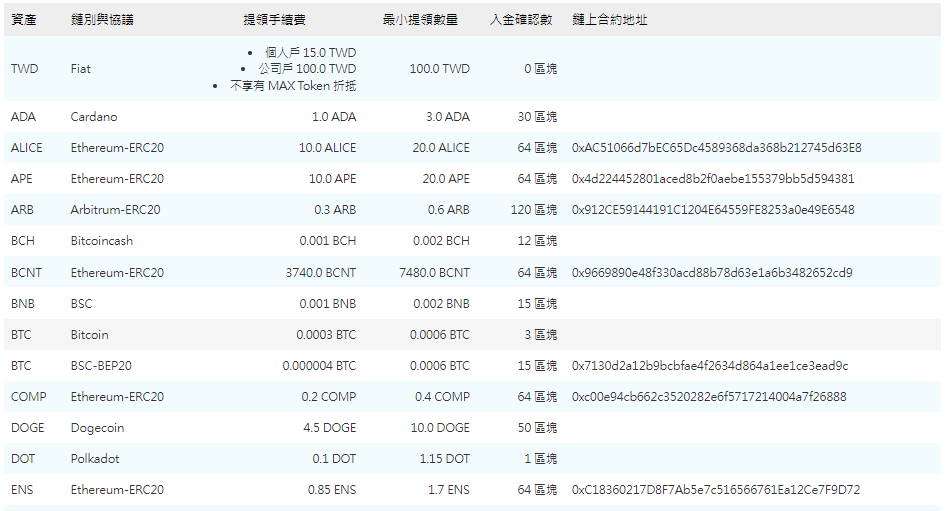This screenshot has width=947, height=511.
Task: Click the 10.0 ALICE fee value
Action: tap(327, 148)
